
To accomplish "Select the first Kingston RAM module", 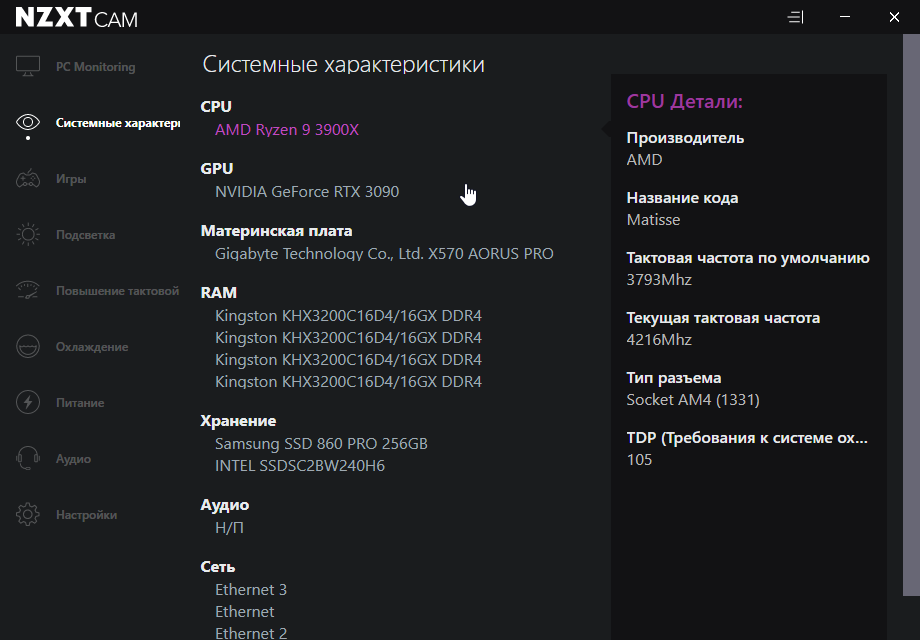I will [x=348, y=316].
